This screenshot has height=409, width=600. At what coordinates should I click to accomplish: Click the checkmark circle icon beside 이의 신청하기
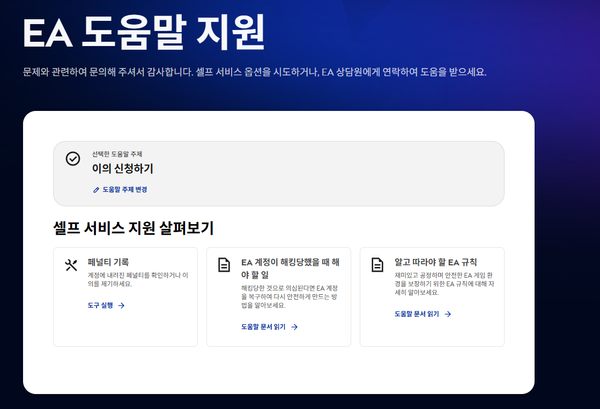[72, 159]
